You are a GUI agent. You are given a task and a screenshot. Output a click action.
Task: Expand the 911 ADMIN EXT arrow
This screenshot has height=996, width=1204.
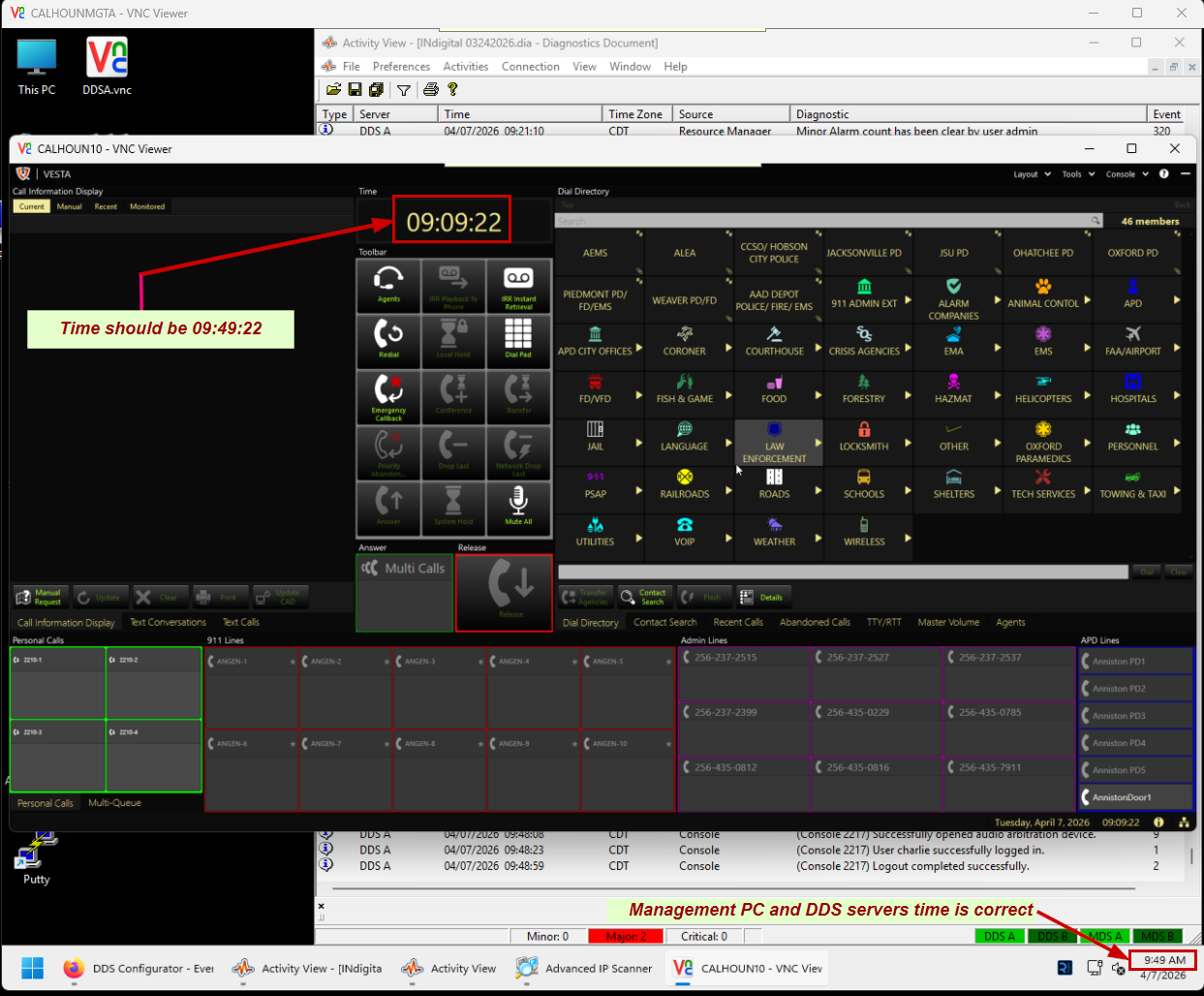point(908,300)
